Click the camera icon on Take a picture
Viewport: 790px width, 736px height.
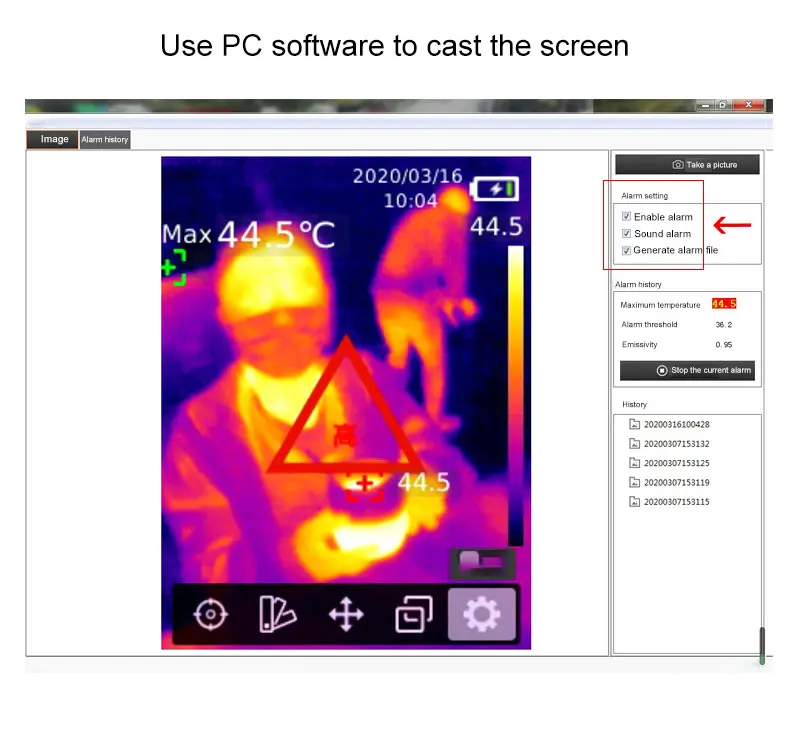[x=678, y=165]
